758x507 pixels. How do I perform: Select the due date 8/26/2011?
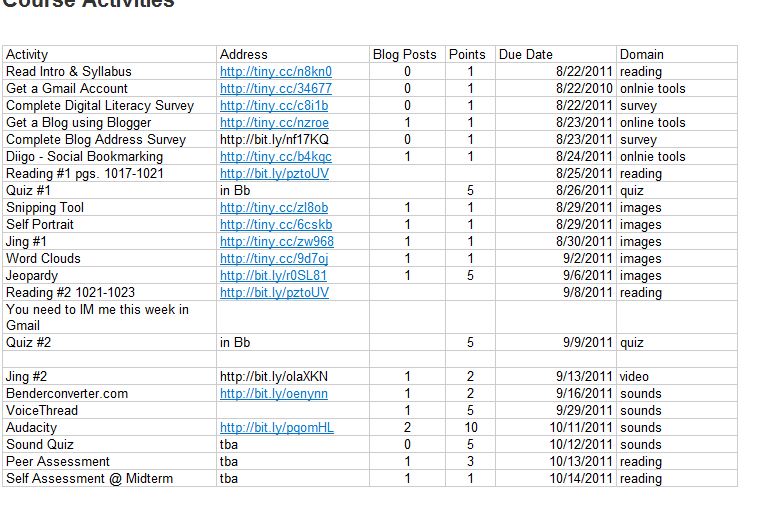(584, 190)
